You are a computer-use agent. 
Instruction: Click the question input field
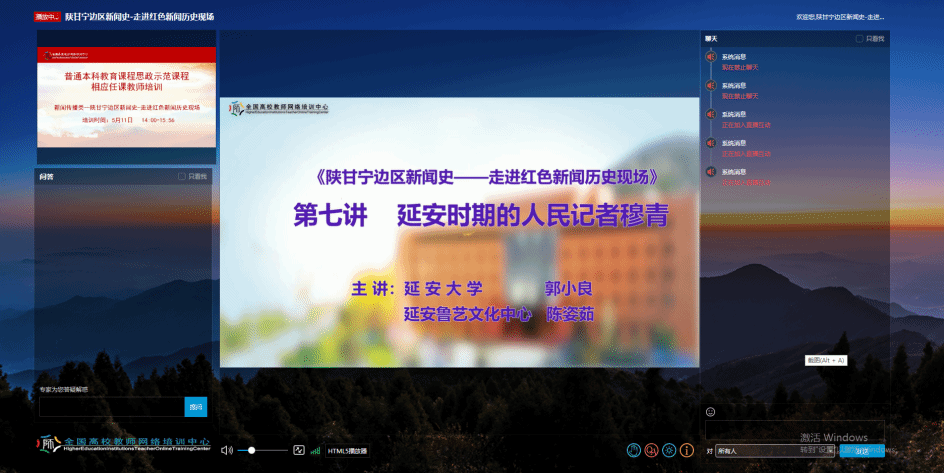(x=111, y=407)
